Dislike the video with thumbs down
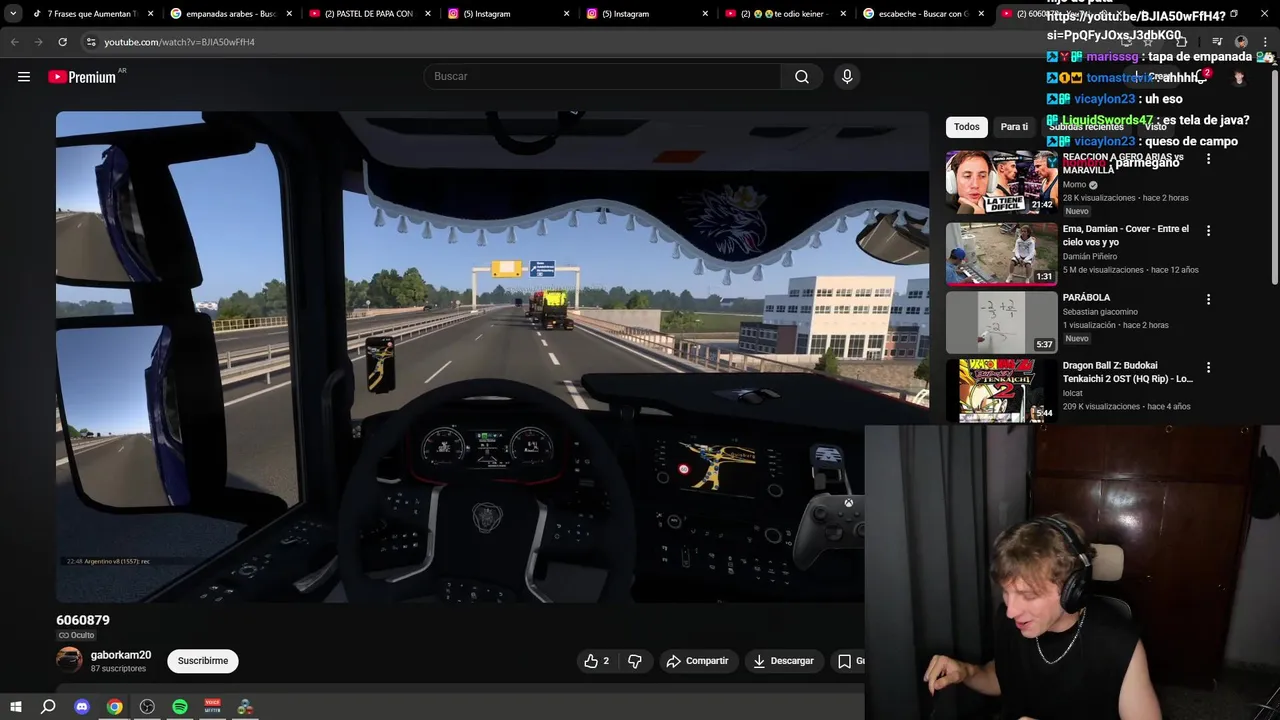 tap(635, 661)
